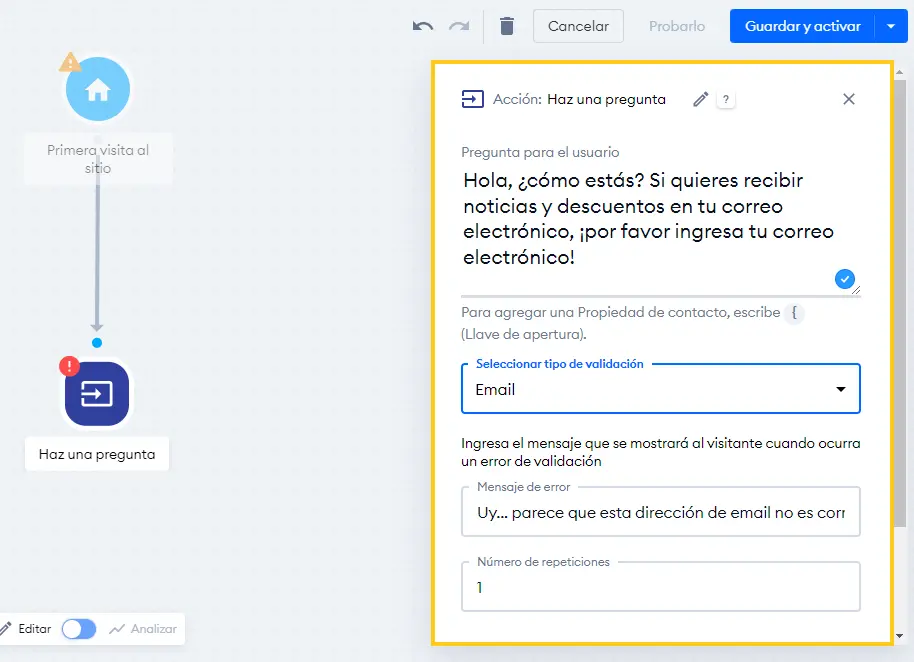This screenshot has width=914, height=662.
Task: Edit the action name with pencil icon
Action: [701, 100]
